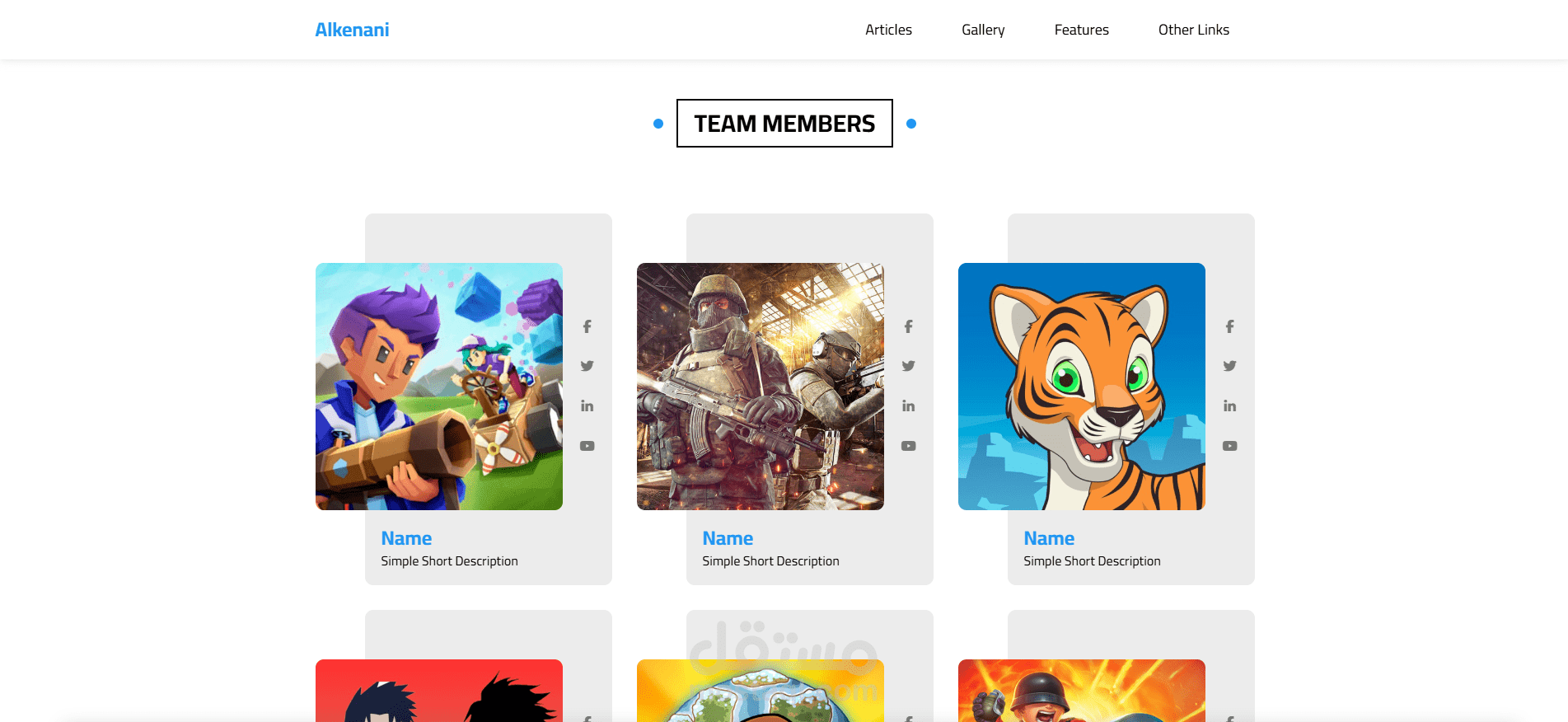This screenshot has height=722, width=1568.
Task: Open LinkedIn icon on purple-haired character card
Action: [587, 406]
